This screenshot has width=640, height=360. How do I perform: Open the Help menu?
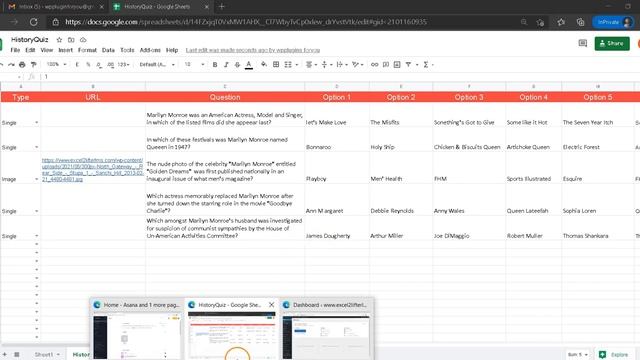tap(172, 50)
